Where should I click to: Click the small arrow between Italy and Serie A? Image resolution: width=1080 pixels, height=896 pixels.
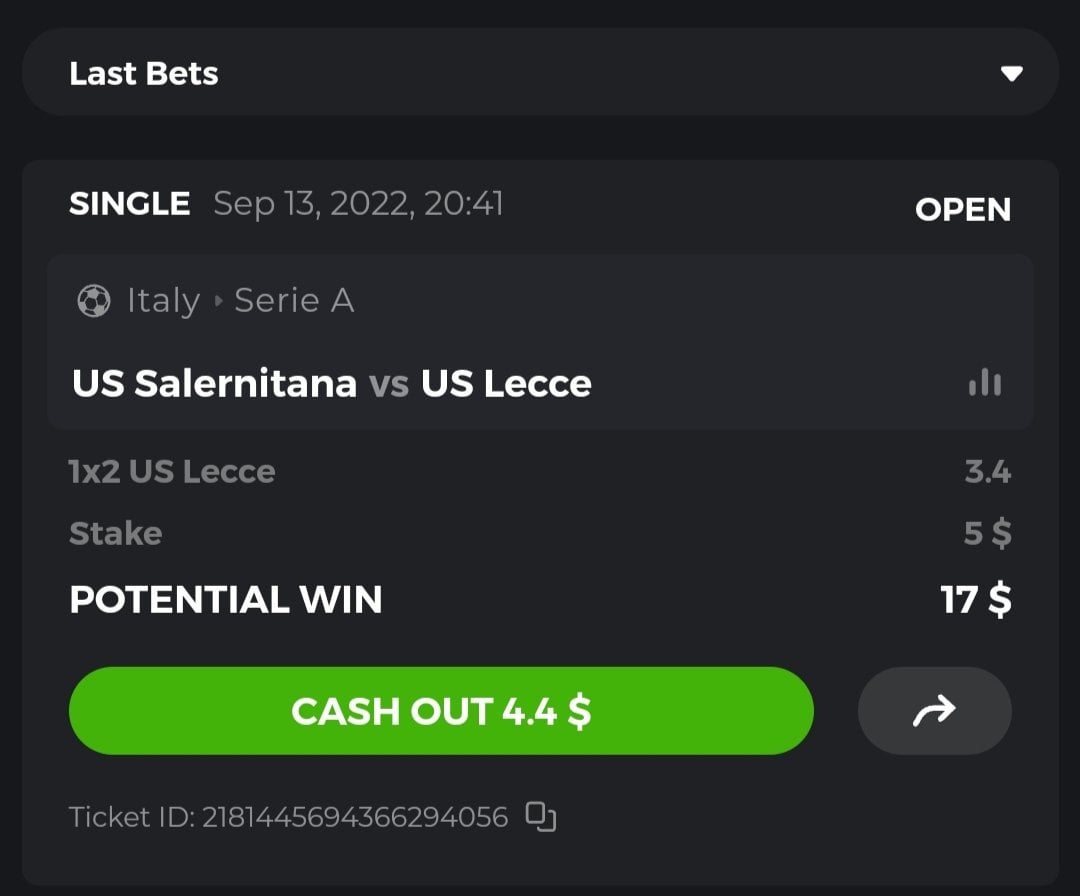218,302
